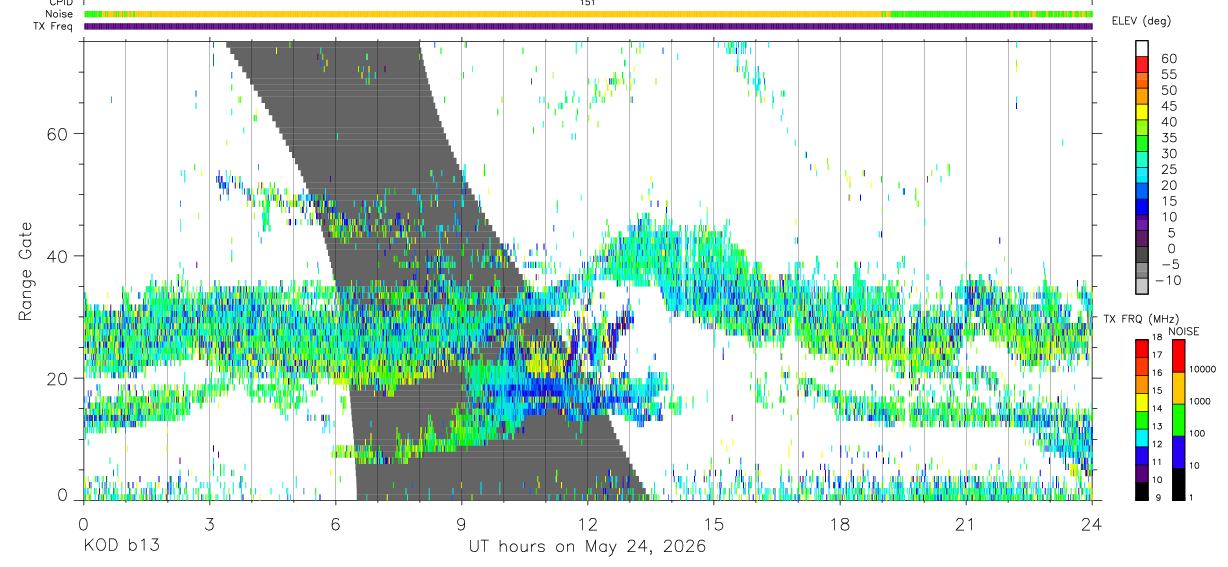Image resolution: width=1228 pixels, height=567 pixels.
Task: Pick the white top swatch of the ELEV colorbar
Action: (x=1142, y=48)
